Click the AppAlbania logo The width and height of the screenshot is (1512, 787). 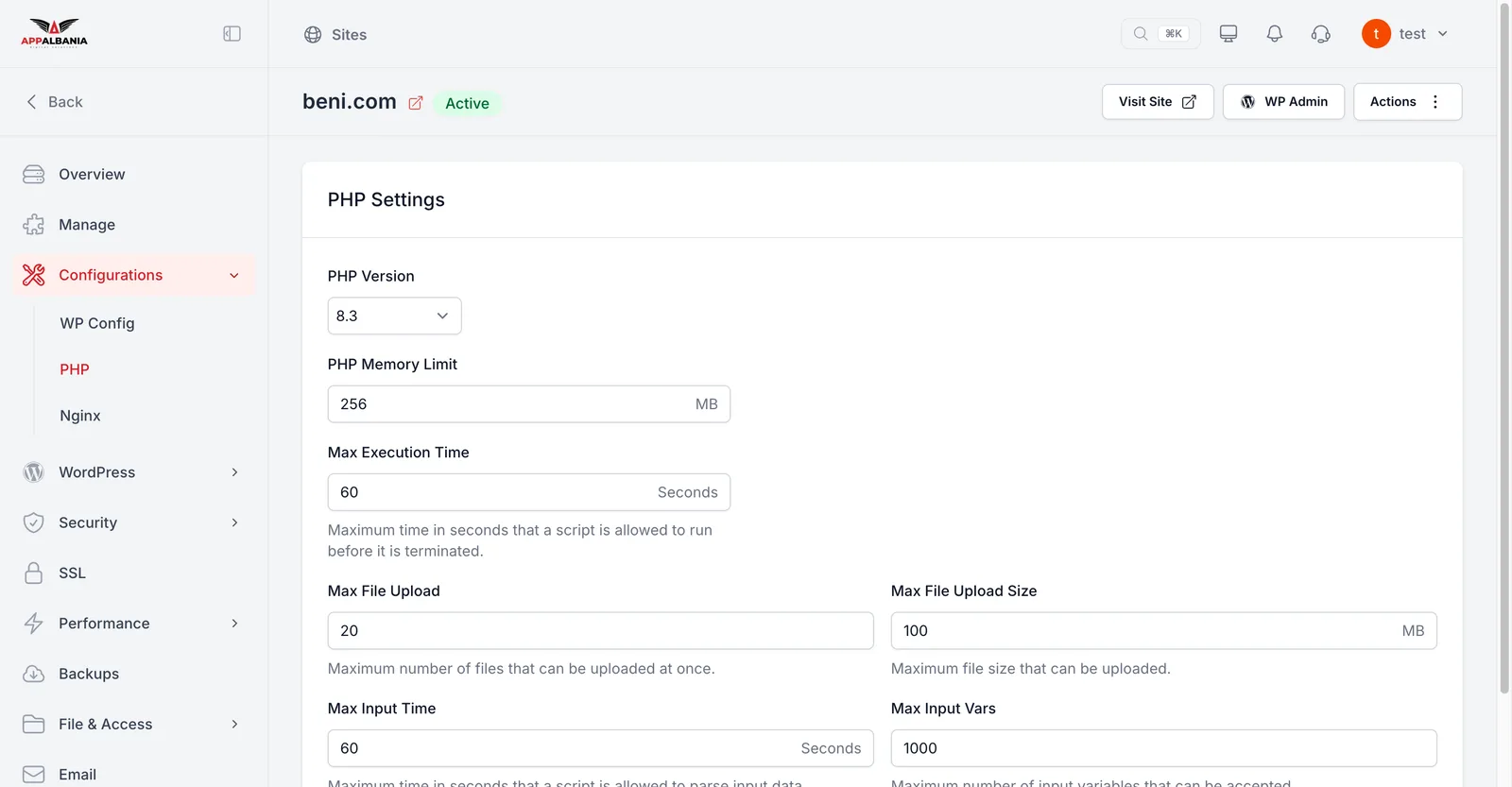click(54, 33)
